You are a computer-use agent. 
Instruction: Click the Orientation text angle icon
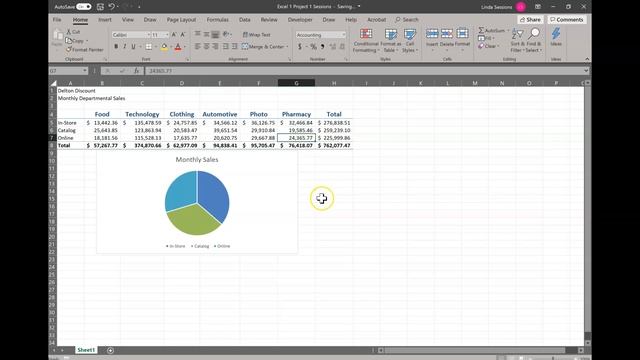(x=226, y=35)
